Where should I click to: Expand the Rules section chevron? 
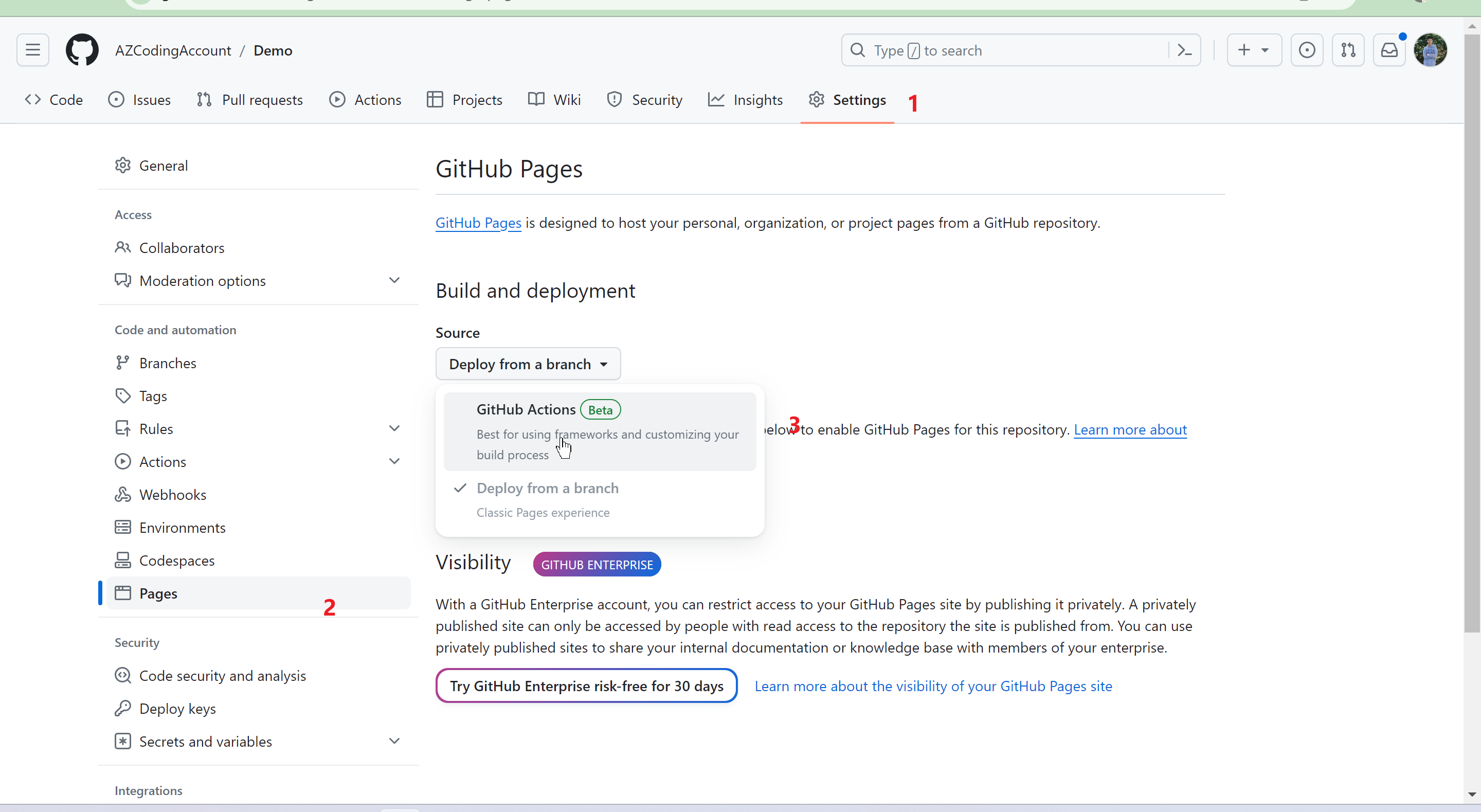tap(394, 428)
